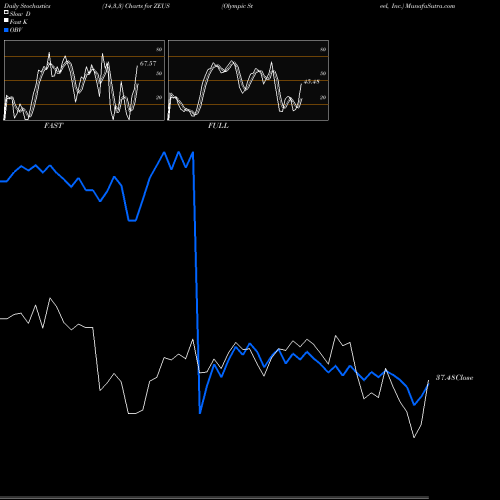500x500 pixels.
Task: Click the 'Daily Stochastics' title text
Action: point(27,6)
